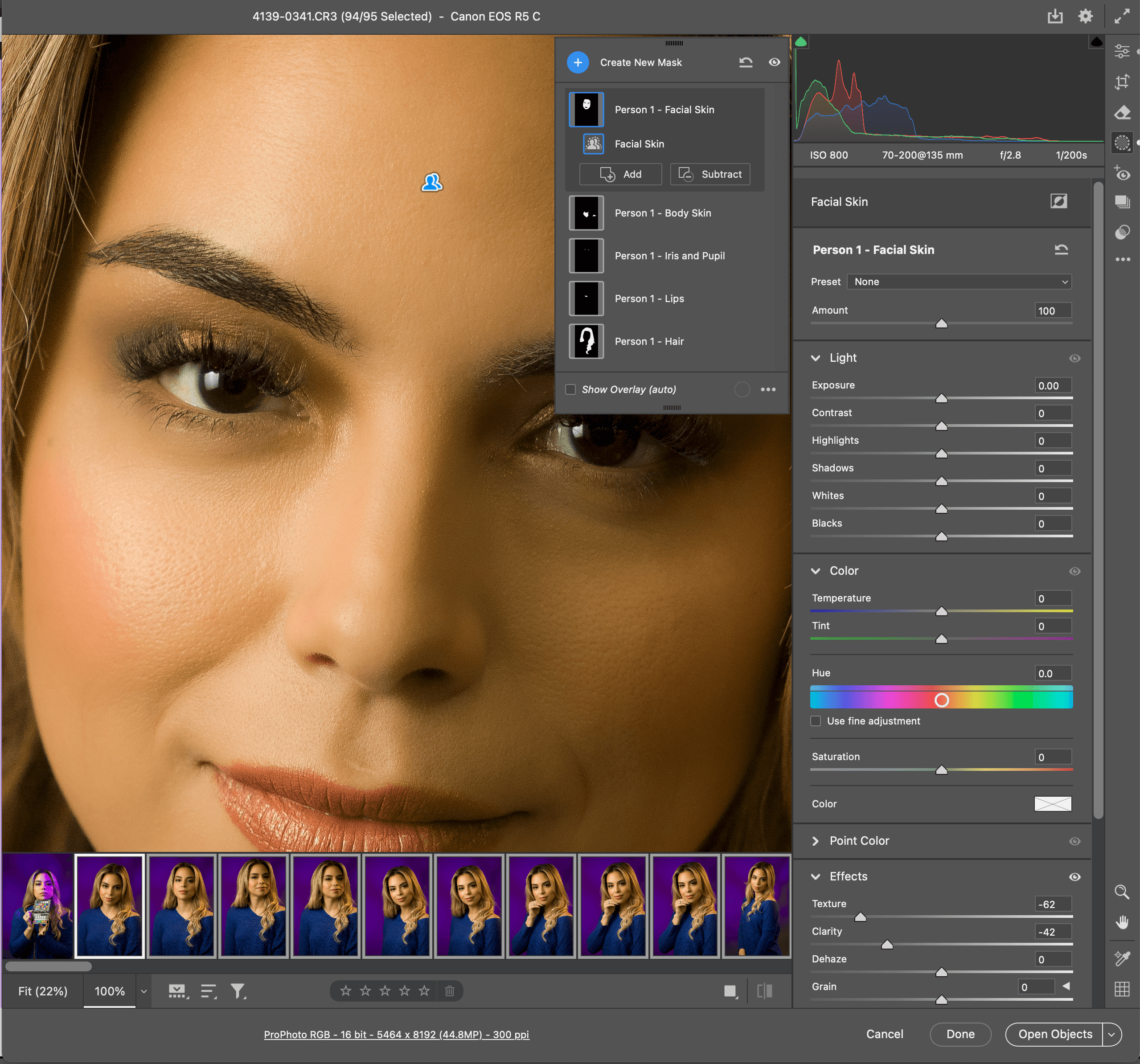Click the Save image download icon
The height and width of the screenshot is (1064, 1140).
pos(1054,16)
